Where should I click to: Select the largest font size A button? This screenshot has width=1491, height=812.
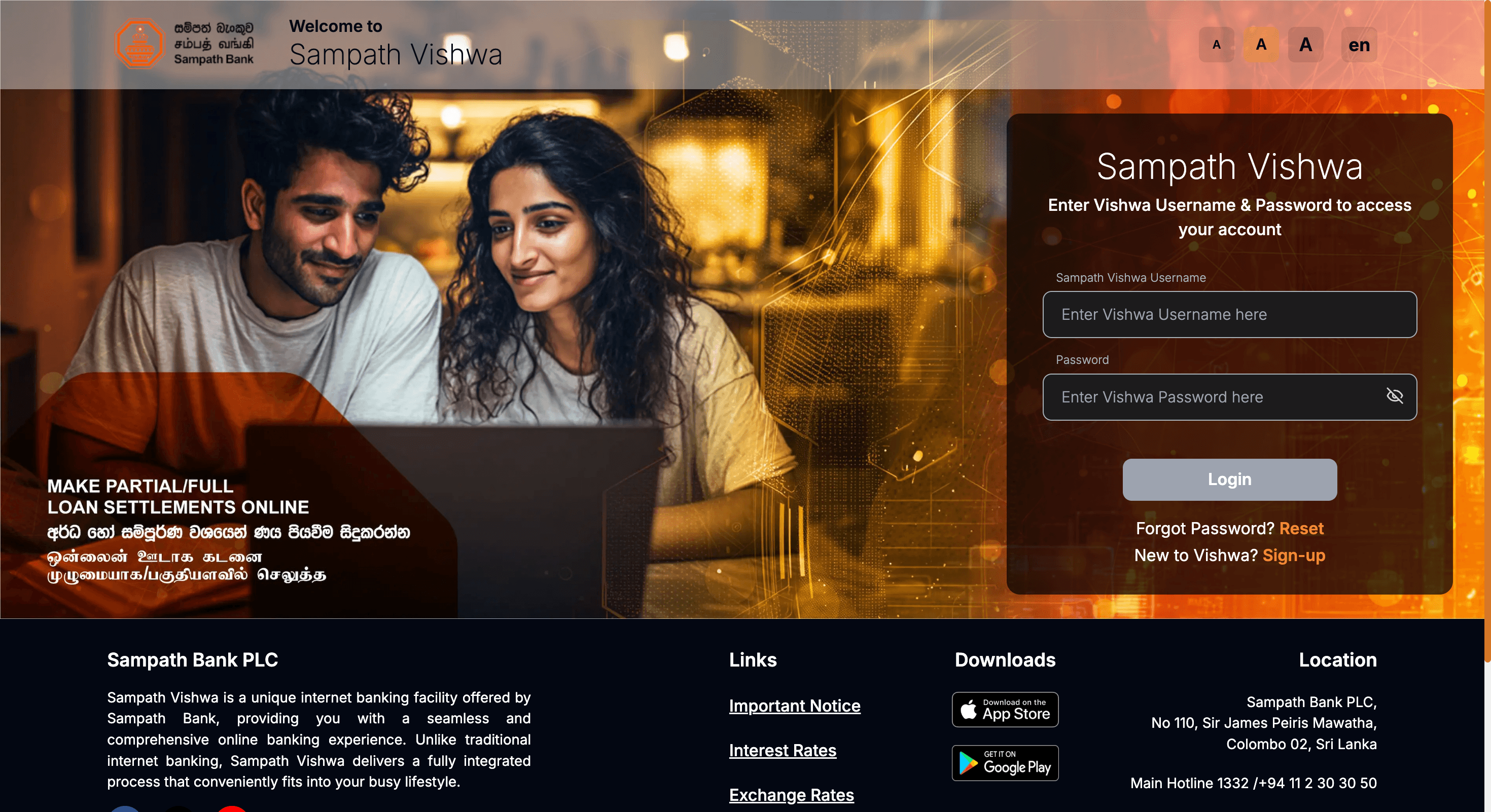tap(1305, 45)
